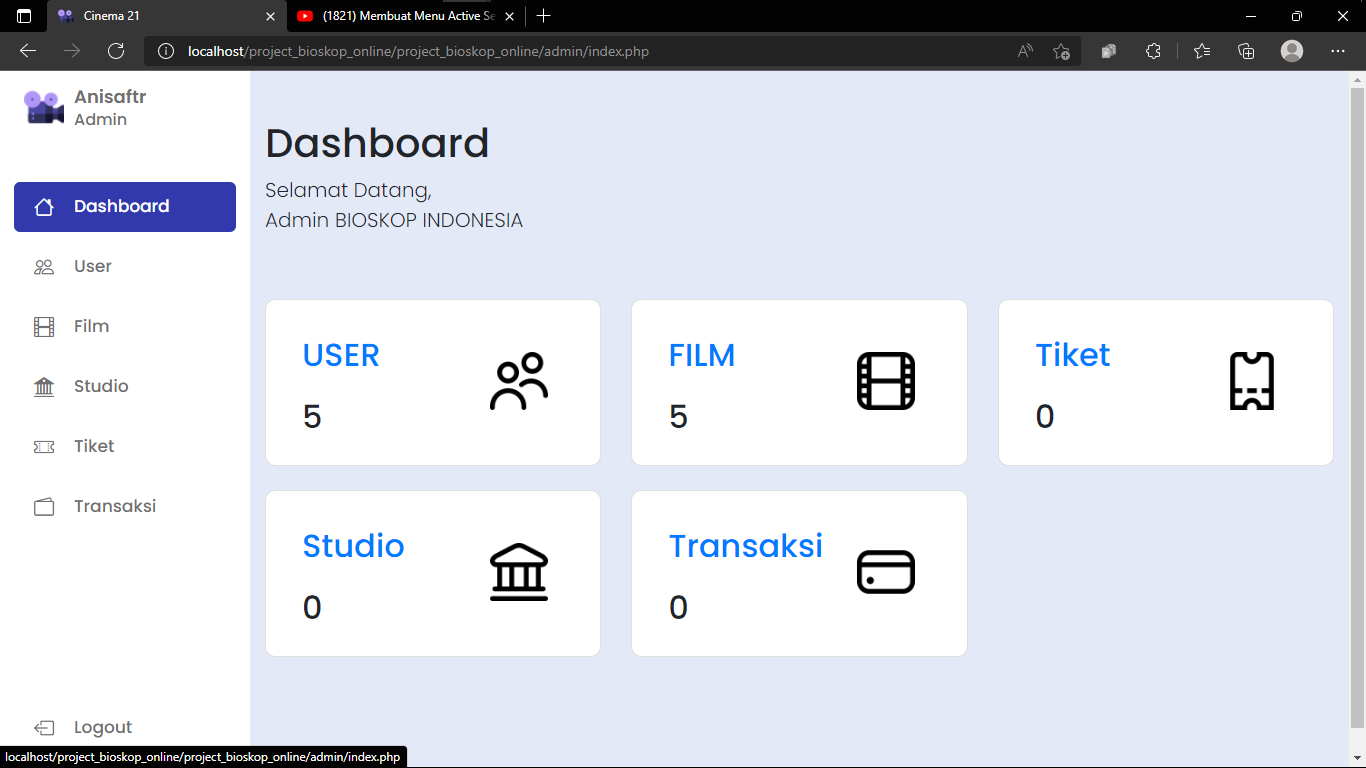Image resolution: width=1366 pixels, height=768 pixels.
Task: Open the USER link on the dashboard card
Action: 341,355
